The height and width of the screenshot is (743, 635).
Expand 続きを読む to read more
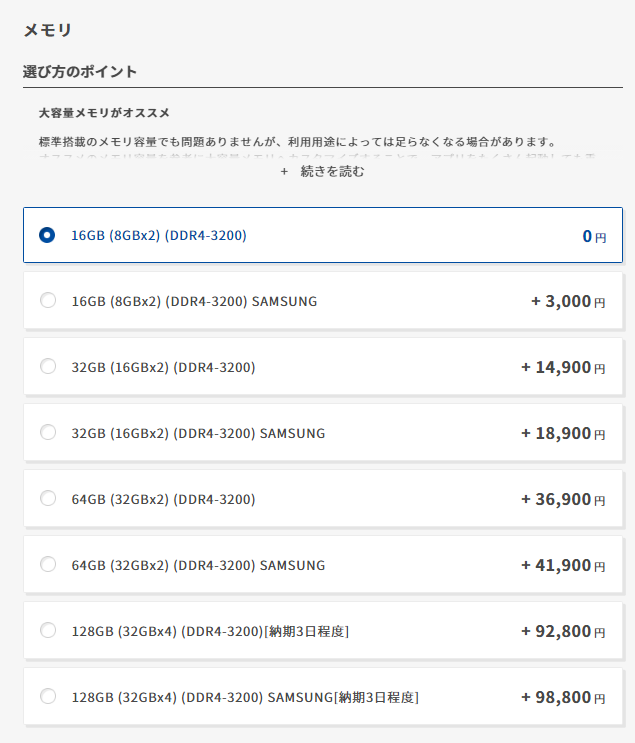click(332, 172)
